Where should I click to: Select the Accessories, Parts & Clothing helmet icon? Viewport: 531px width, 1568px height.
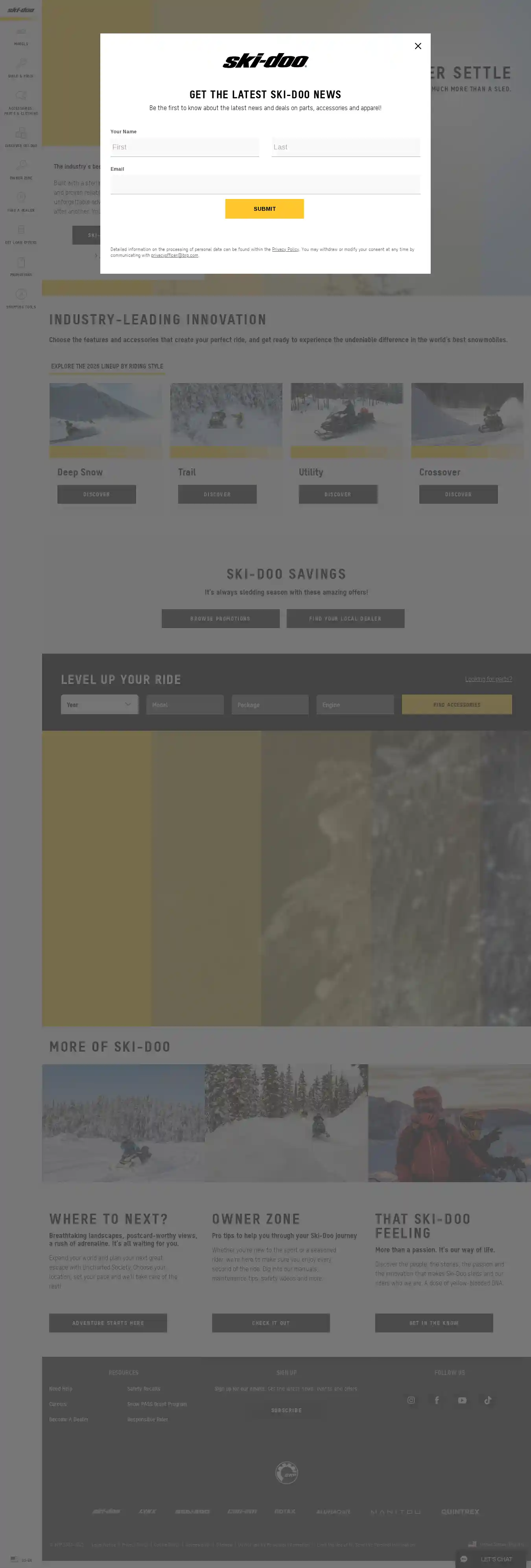tap(21, 96)
